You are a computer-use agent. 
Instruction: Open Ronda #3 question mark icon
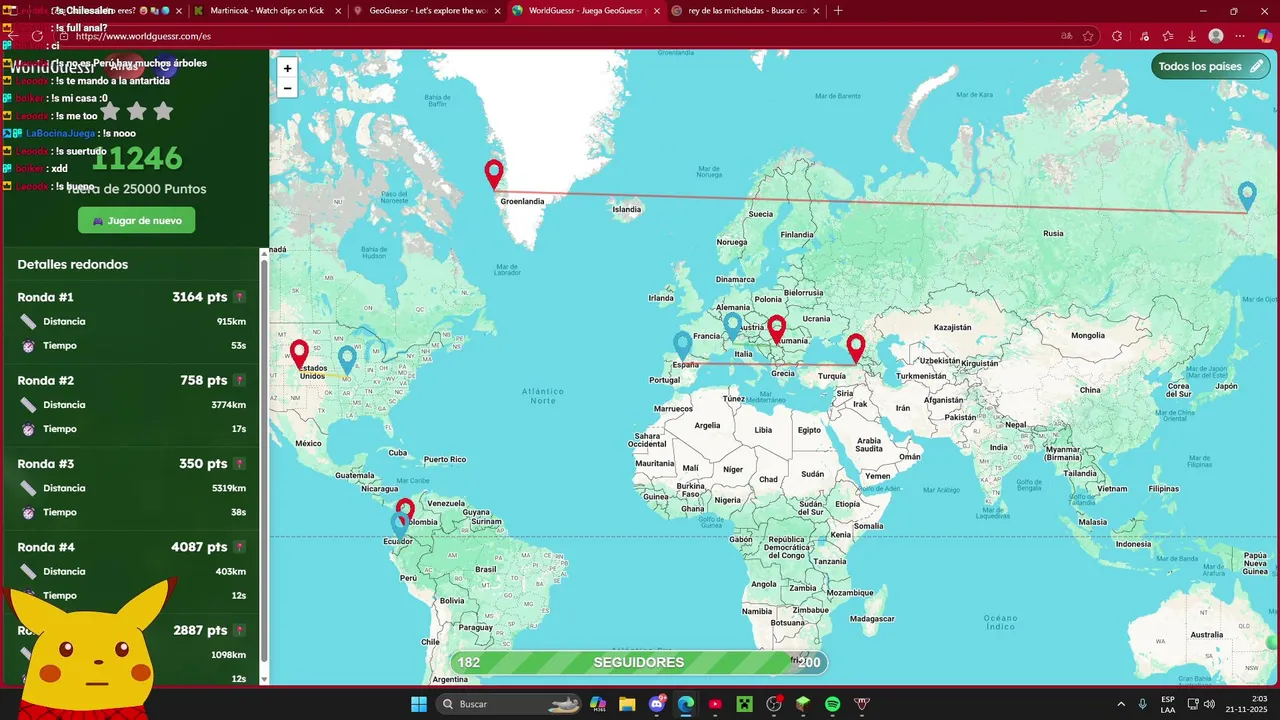point(239,464)
